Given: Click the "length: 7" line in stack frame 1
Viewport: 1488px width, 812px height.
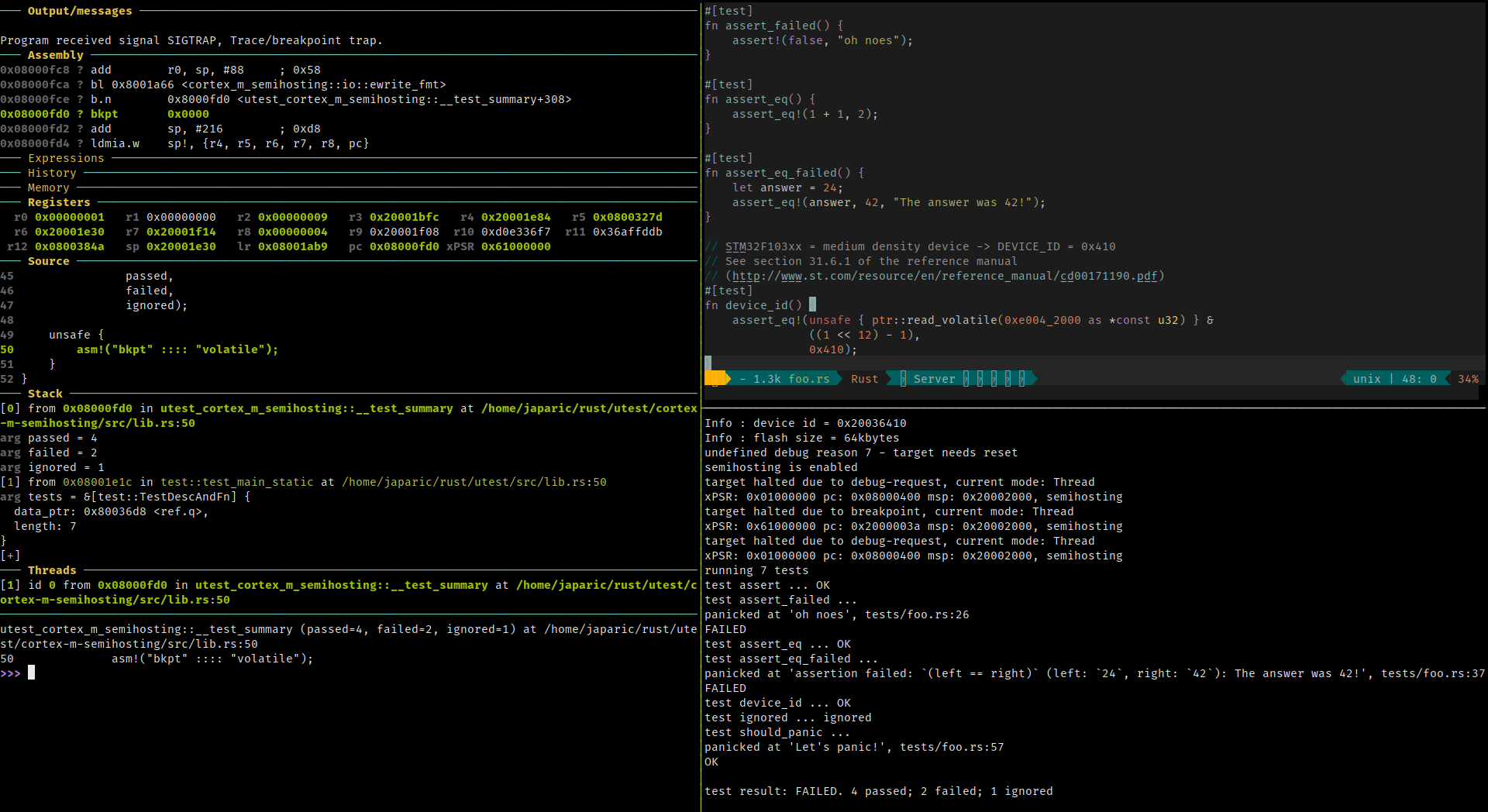Looking at the screenshot, I should coord(45,526).
